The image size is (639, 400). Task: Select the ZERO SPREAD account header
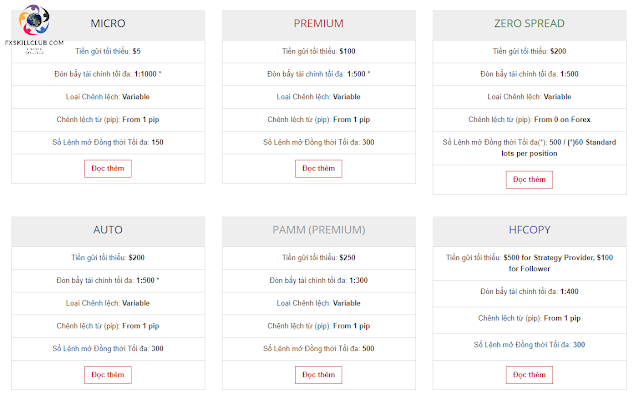coord(529,24)
